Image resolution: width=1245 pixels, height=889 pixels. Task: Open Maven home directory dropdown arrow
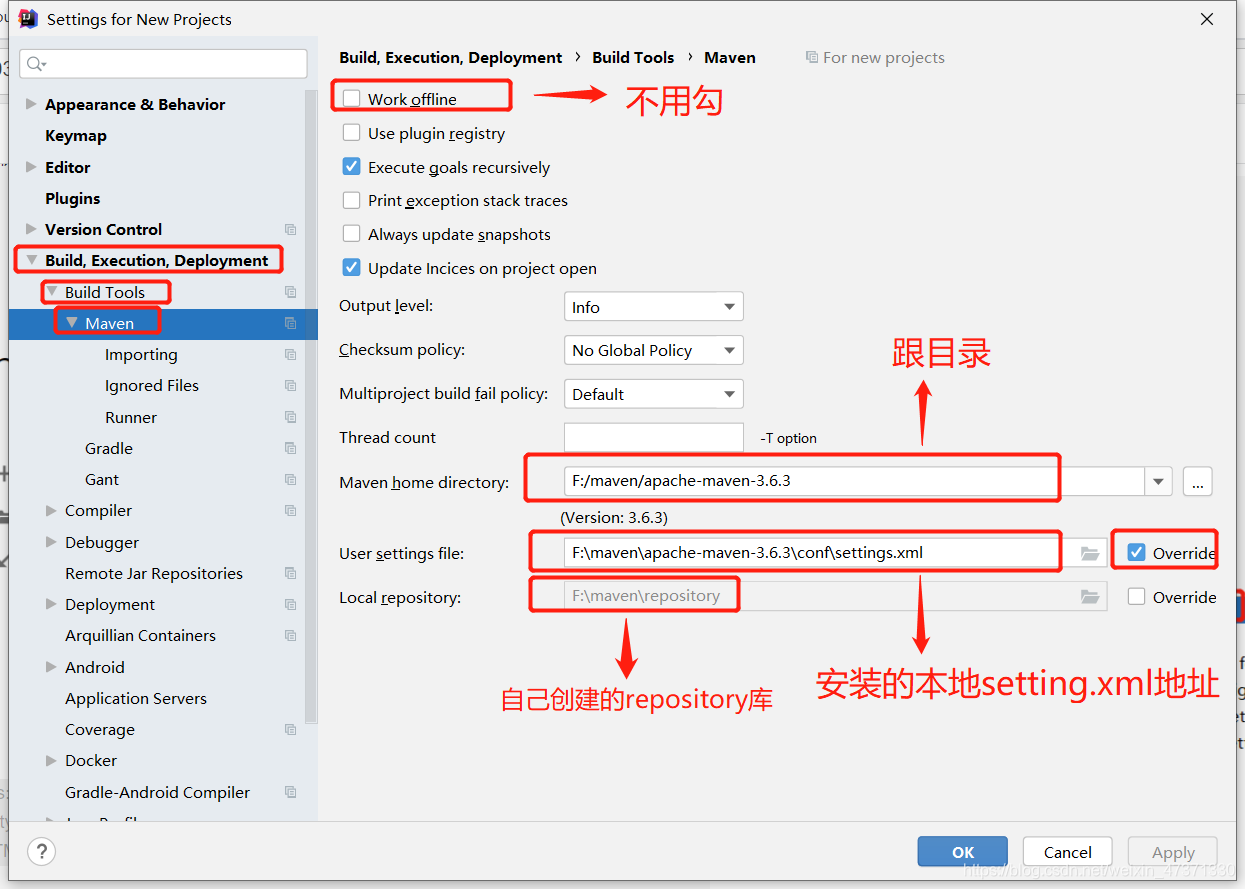1158,481
